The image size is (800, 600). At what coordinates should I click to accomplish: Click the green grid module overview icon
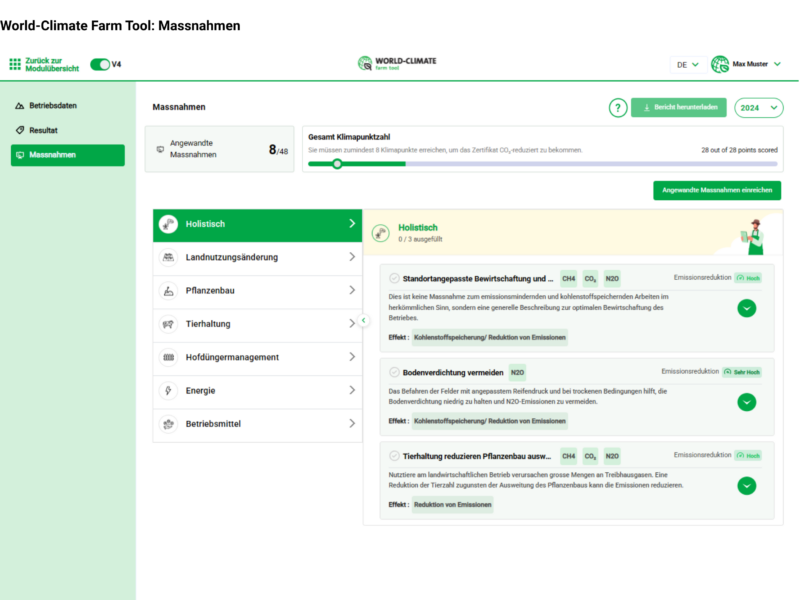[x=15, y=64]
